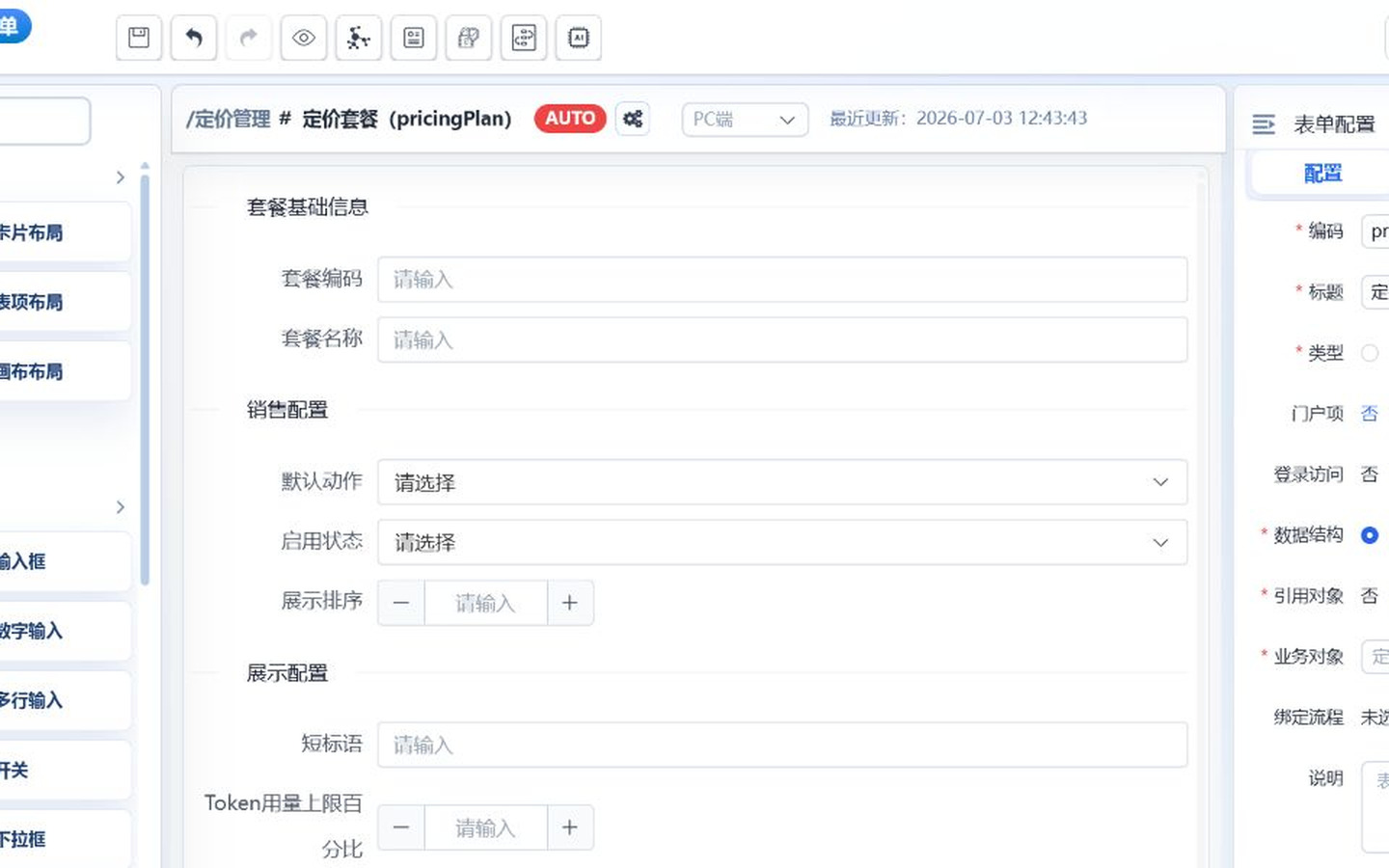This screenshot has height=868, width=1389.
Task: Select the 类型 radio button
Action: point(1370,353)
